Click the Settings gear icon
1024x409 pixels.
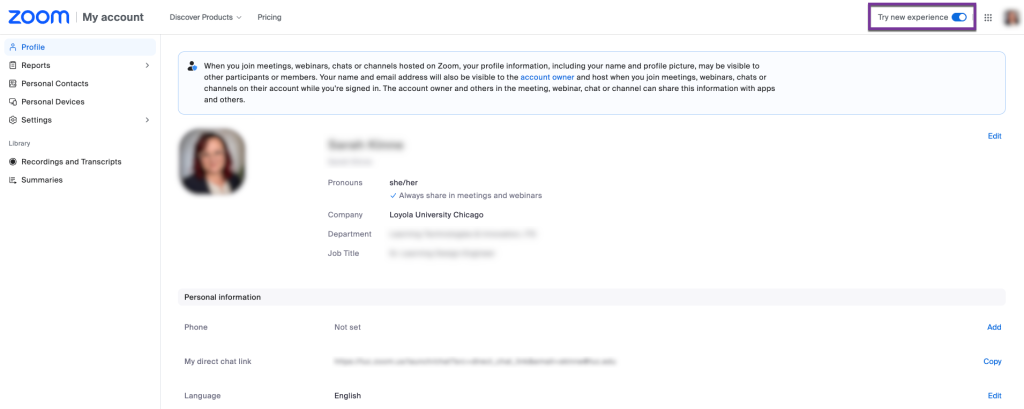(x=13, y=120)
